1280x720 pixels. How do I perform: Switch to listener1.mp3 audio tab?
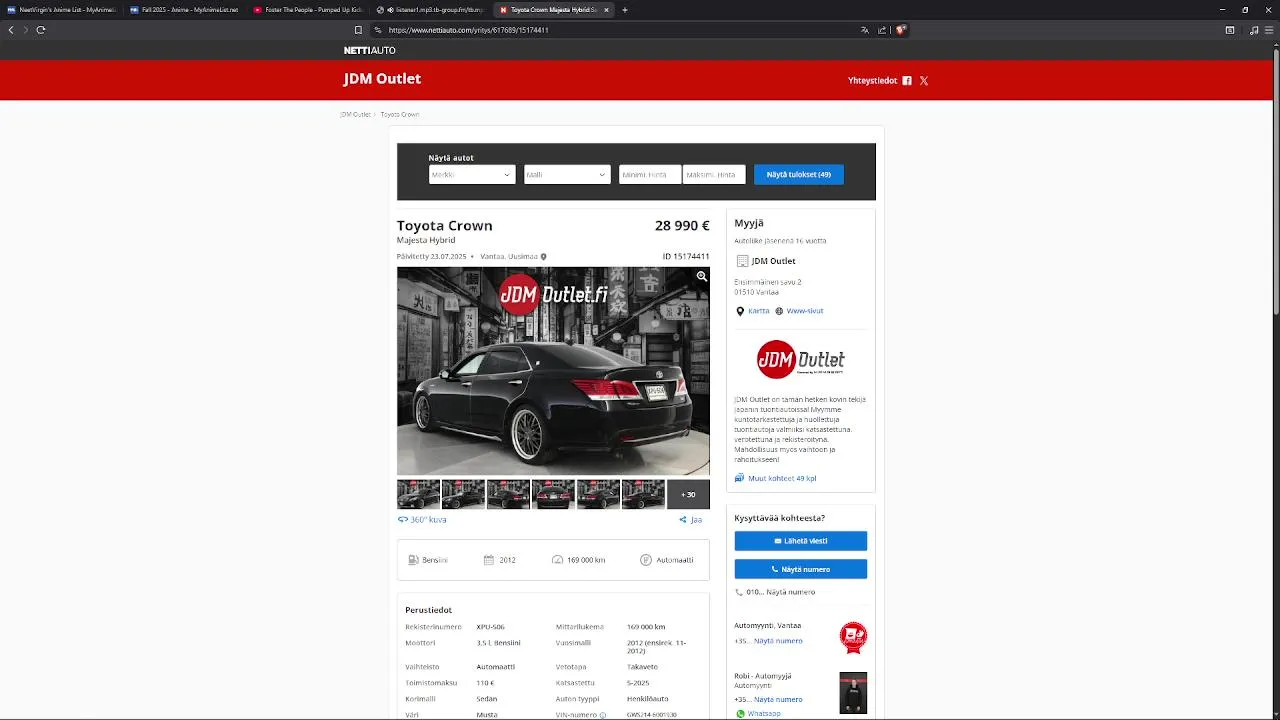point(429,10)
